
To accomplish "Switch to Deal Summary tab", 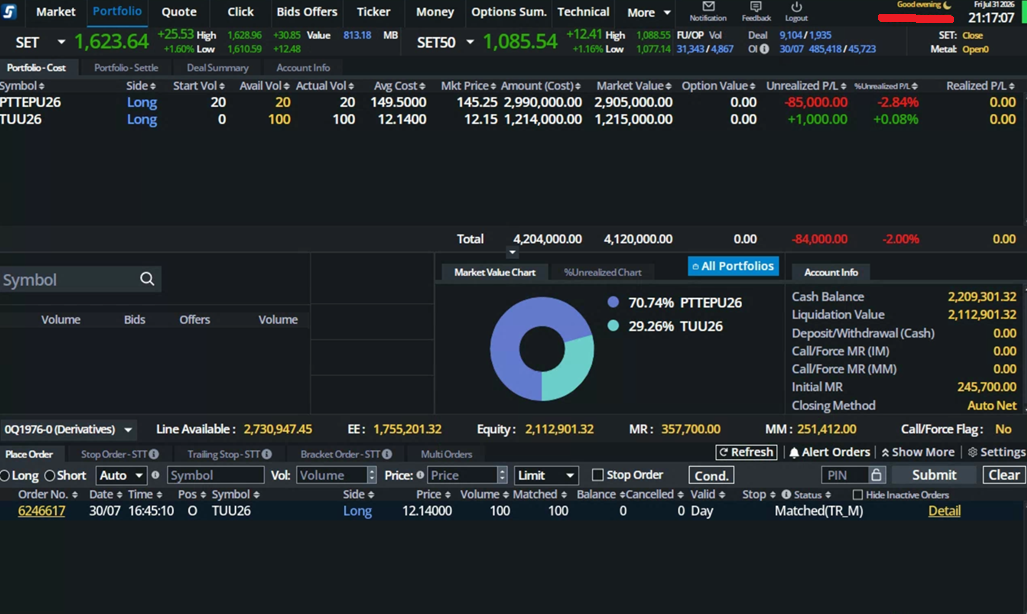I will click(217, 67).
